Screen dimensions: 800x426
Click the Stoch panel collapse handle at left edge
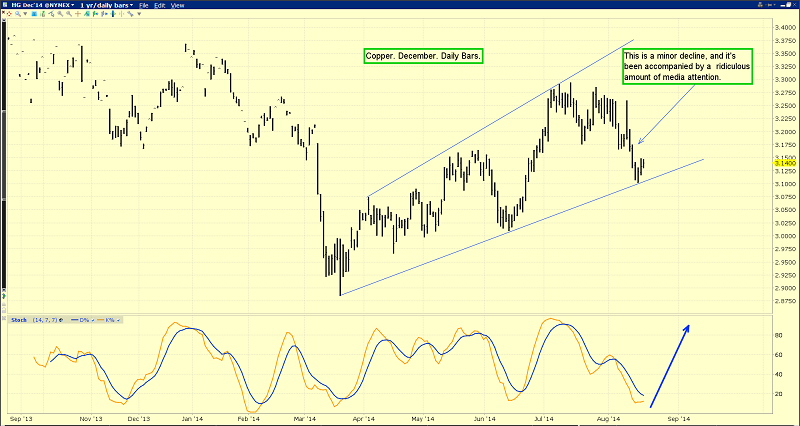4,319
